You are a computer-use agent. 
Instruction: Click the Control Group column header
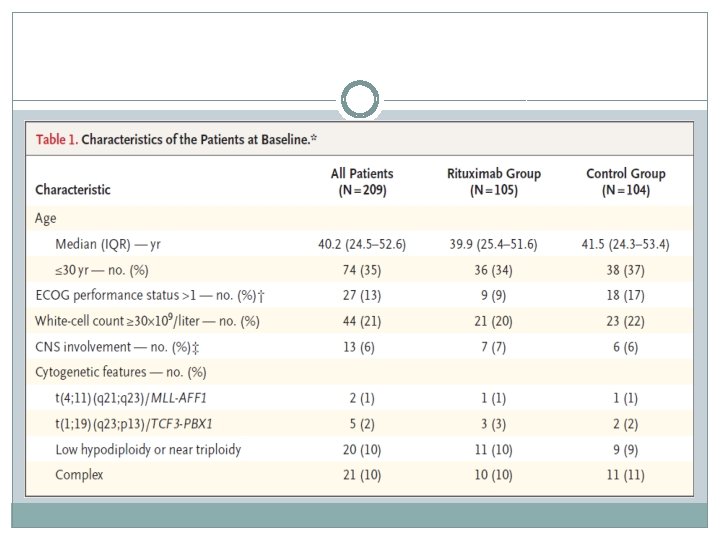(625, 181)
